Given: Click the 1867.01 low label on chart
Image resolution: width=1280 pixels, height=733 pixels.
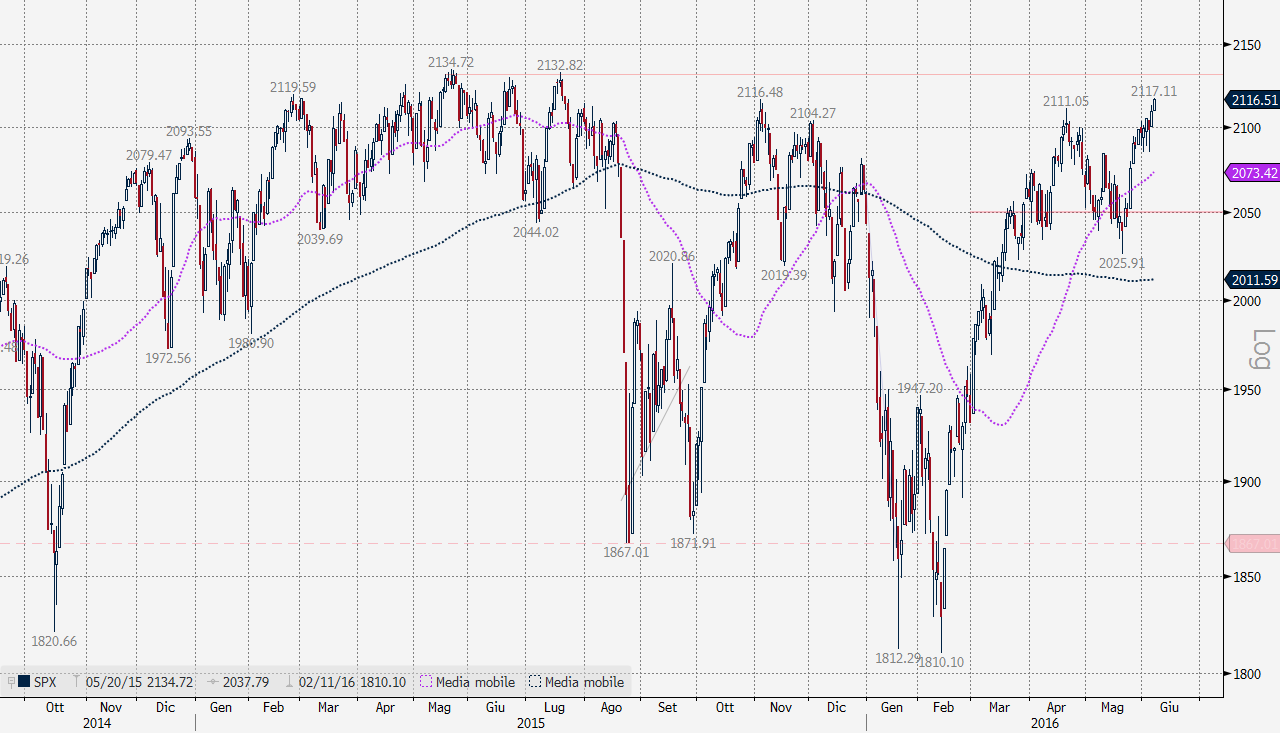Looking at the screenshot, I should pos(626,551).
